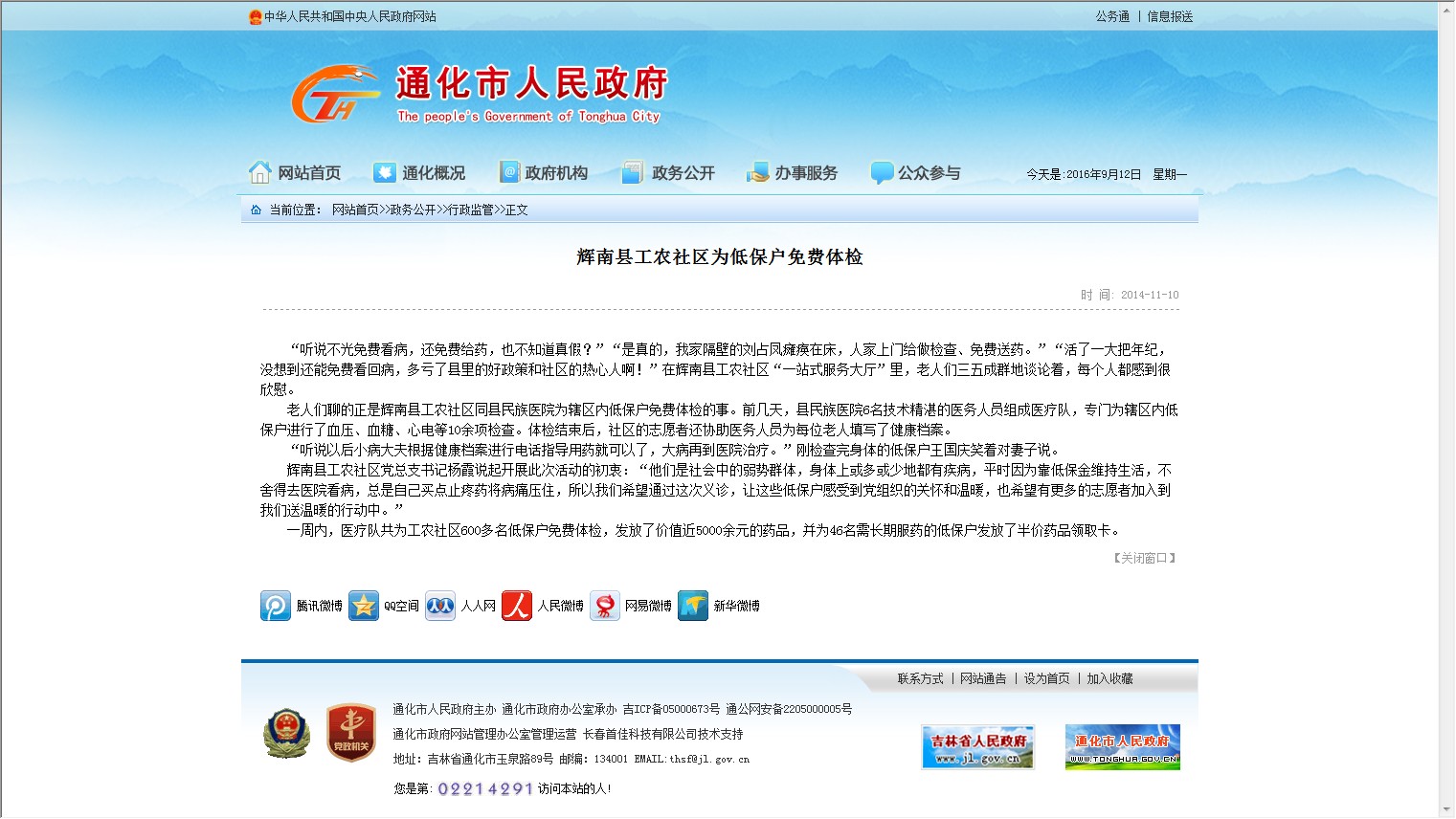Open the 通化概况 menu item
1456x819 pixels.
pyautogui.click(x=419, y=173)
